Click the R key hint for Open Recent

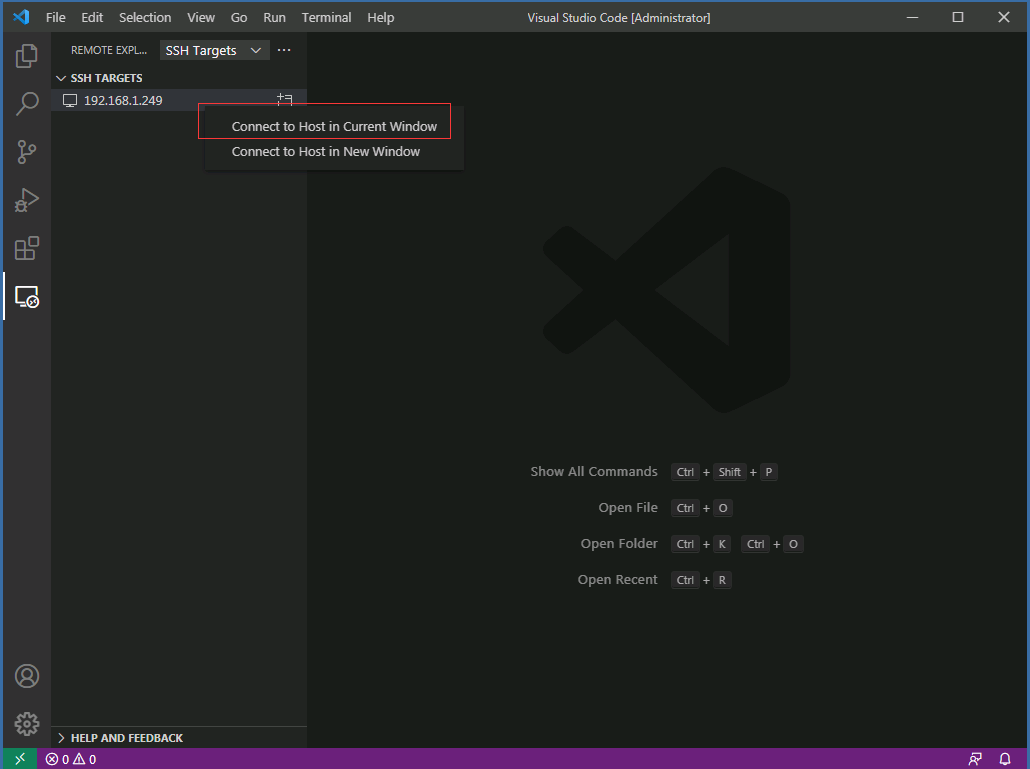(x=722, y=581)
